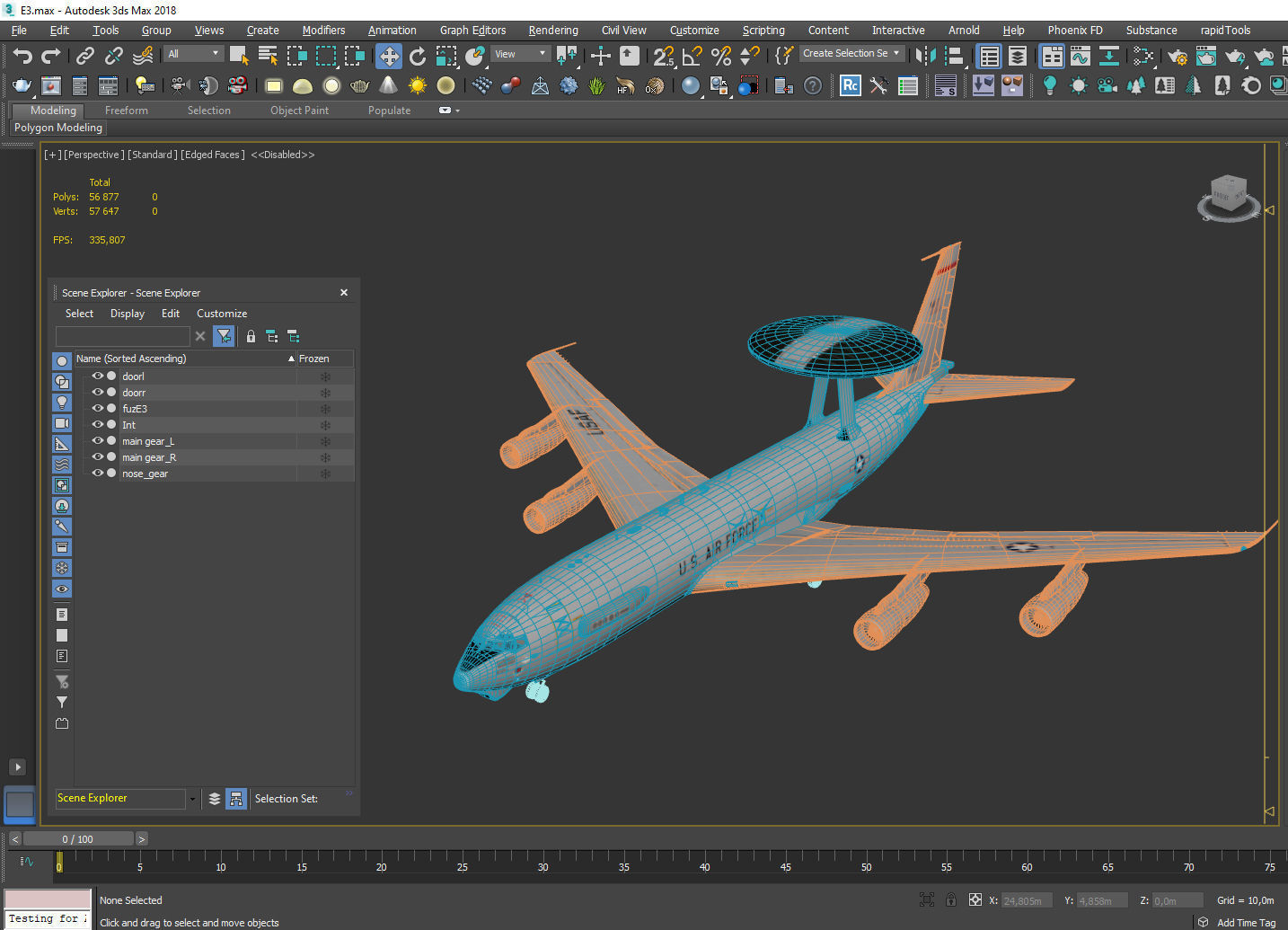Switch to the Object Paint ribbon tab

299,111
